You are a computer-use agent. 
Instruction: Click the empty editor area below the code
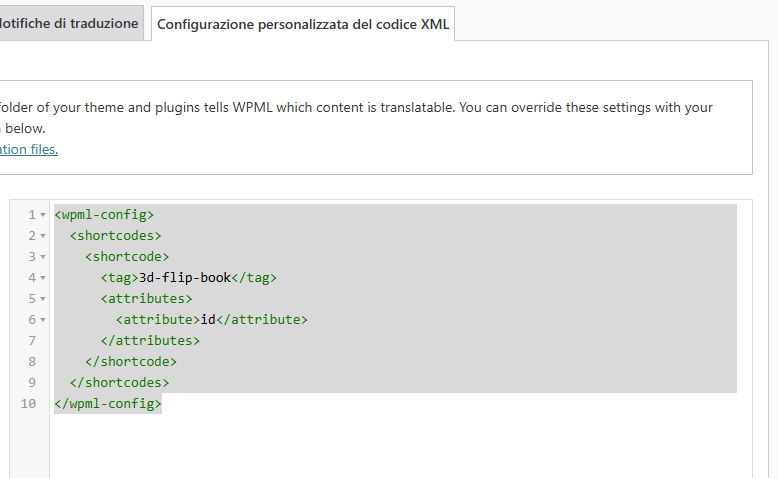pos(400,445)
